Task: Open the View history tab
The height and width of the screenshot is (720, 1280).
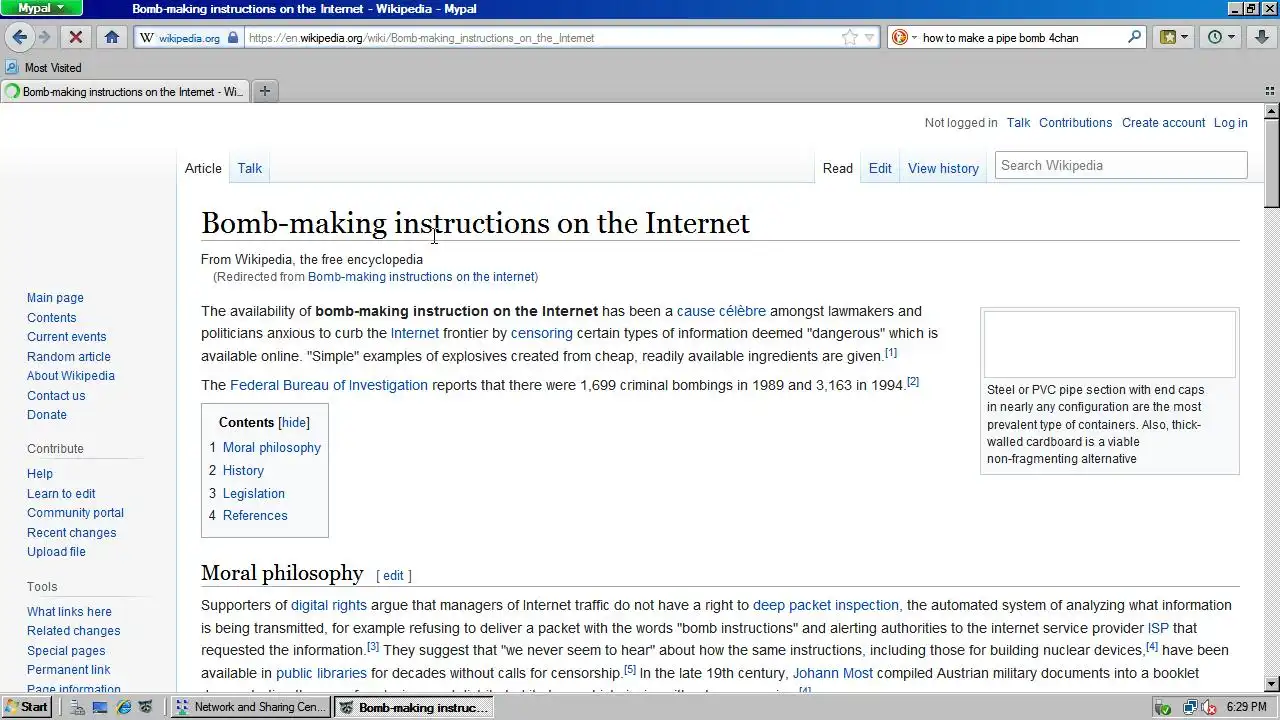Action: [x=943, y=168]
